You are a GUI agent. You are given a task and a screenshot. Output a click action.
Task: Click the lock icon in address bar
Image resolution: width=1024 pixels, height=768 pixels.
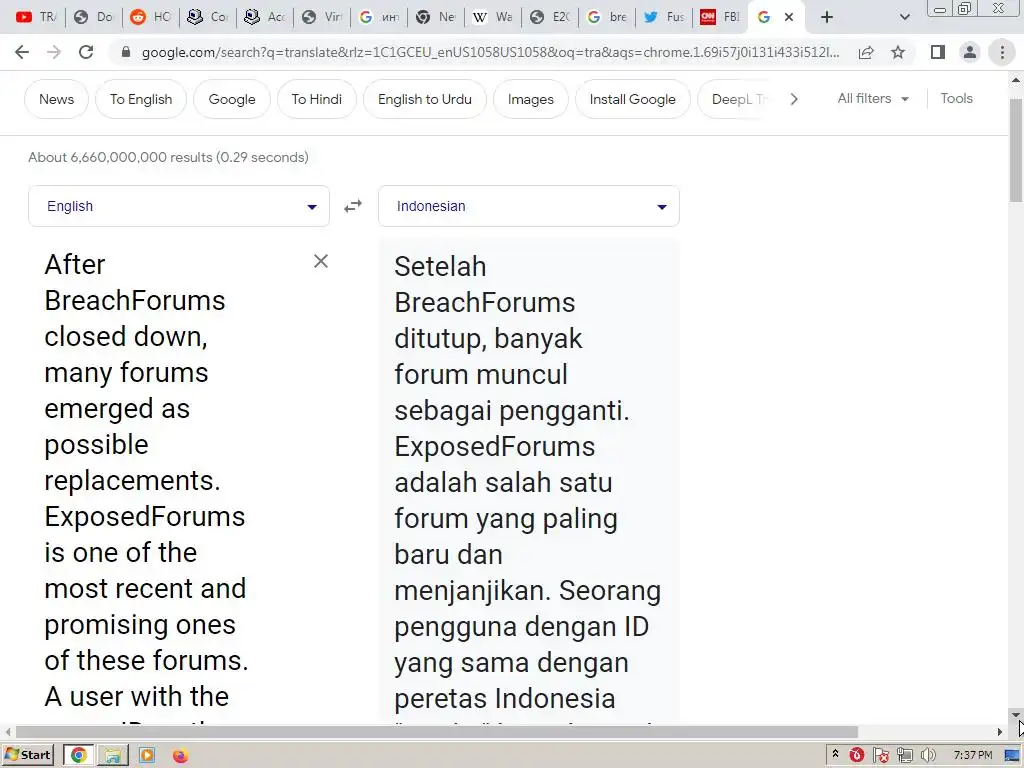[126, 52]
